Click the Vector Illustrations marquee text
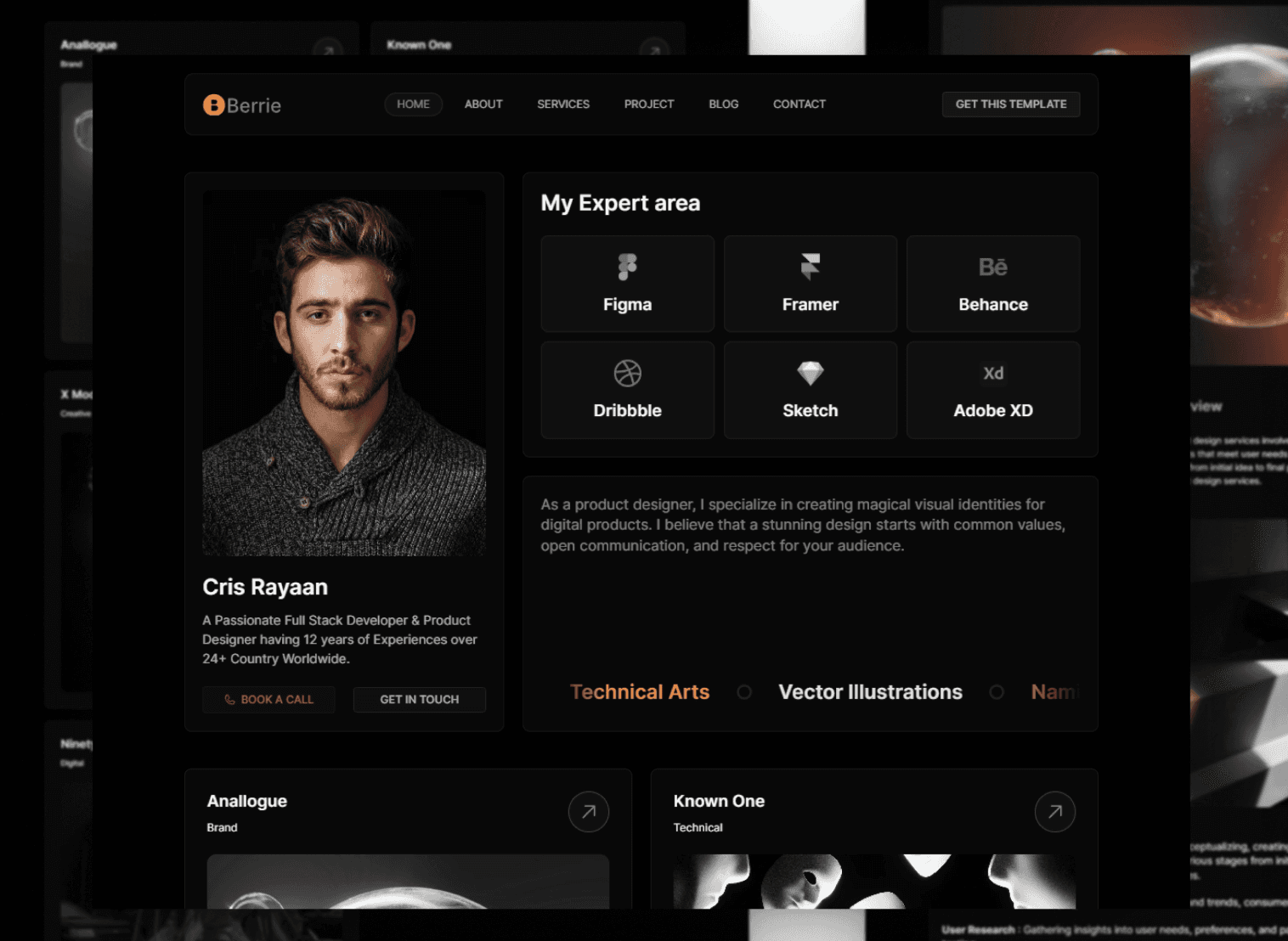 [871, 692]
